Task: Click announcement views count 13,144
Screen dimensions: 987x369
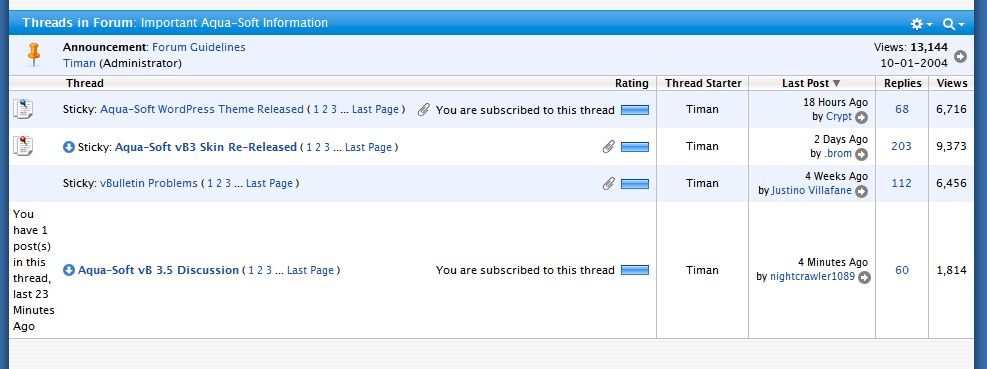Action: (928, 47)
